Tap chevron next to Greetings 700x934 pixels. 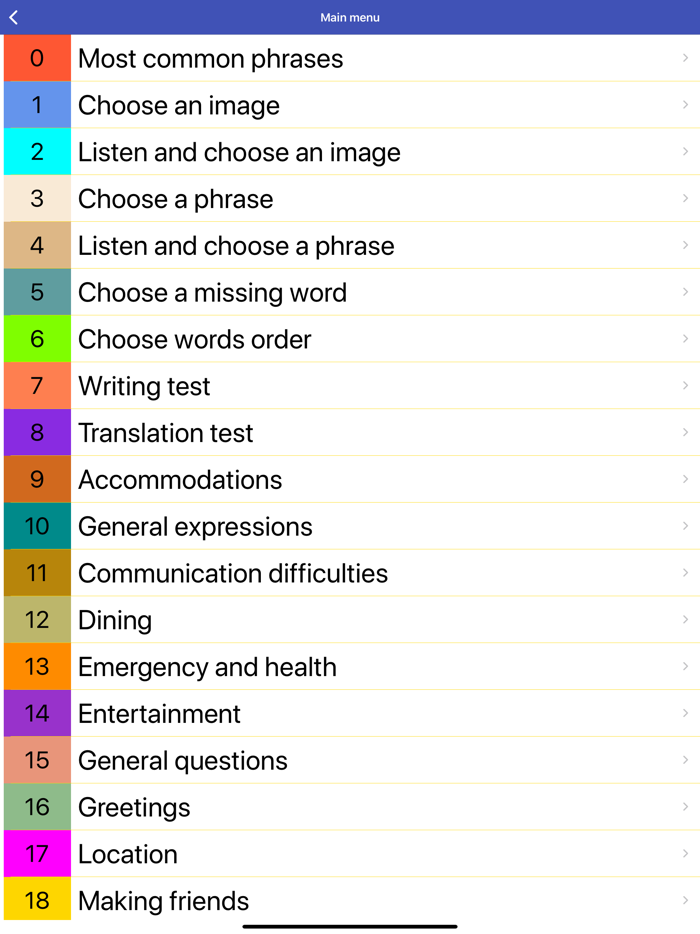click(685, 806)
